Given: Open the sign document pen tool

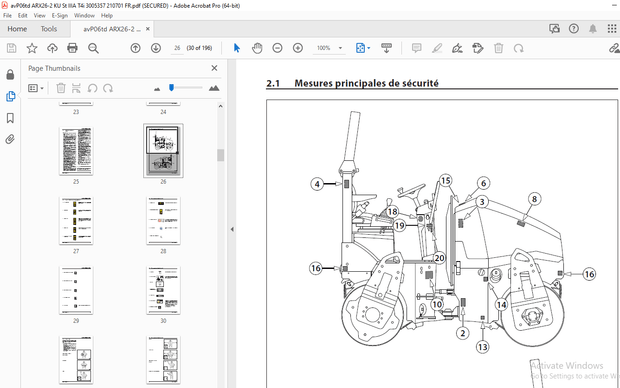Looking at the screenshot, I should (x=457, y=48).
